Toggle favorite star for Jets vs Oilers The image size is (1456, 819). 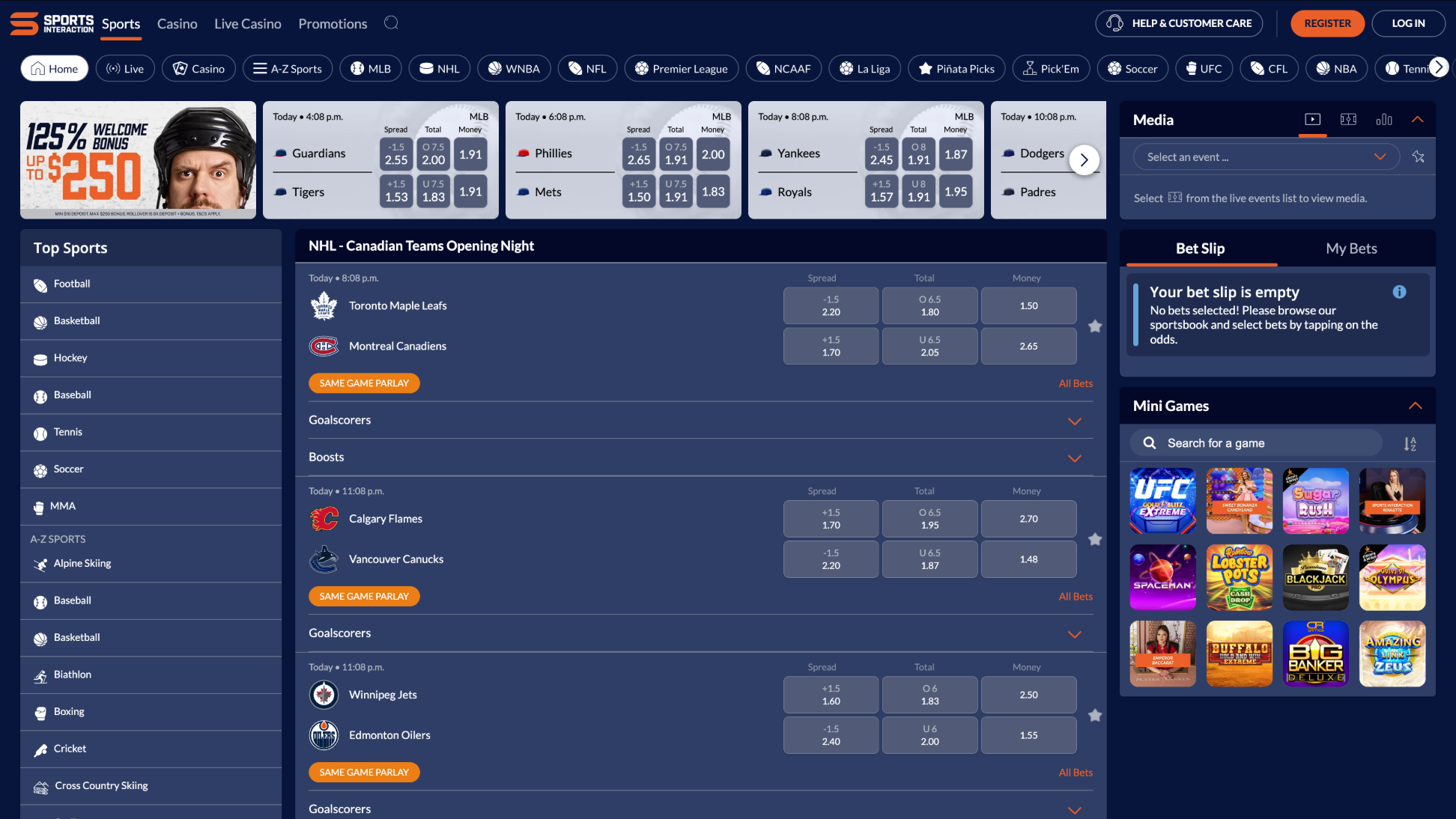click(1095, 716)
